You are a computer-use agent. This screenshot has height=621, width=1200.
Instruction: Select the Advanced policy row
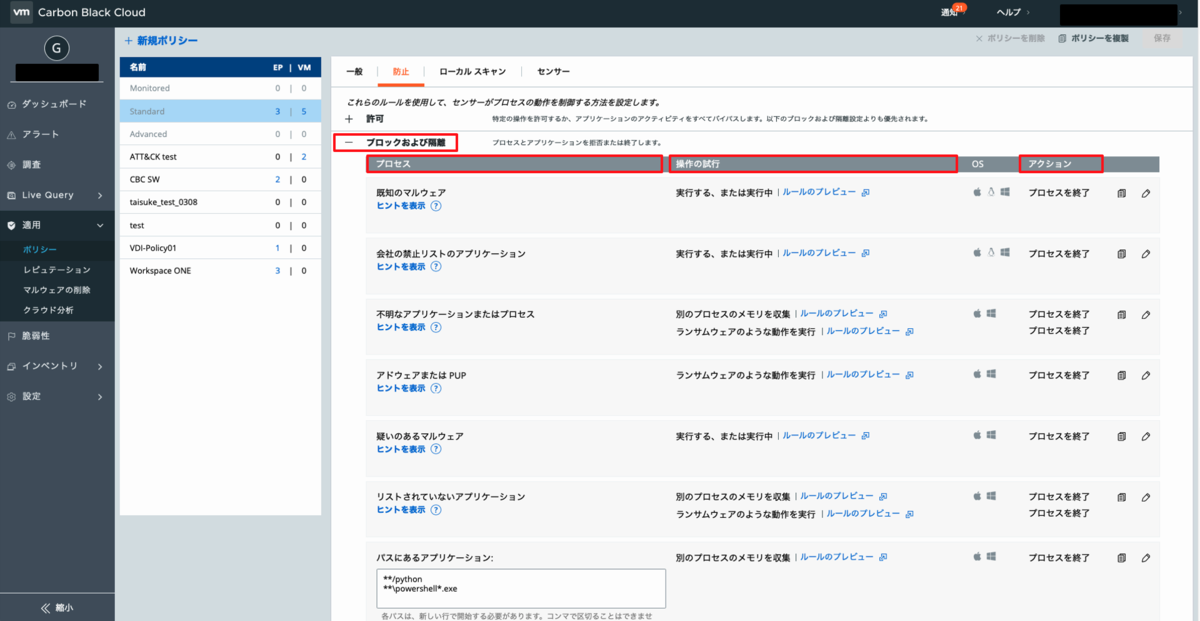220,134
